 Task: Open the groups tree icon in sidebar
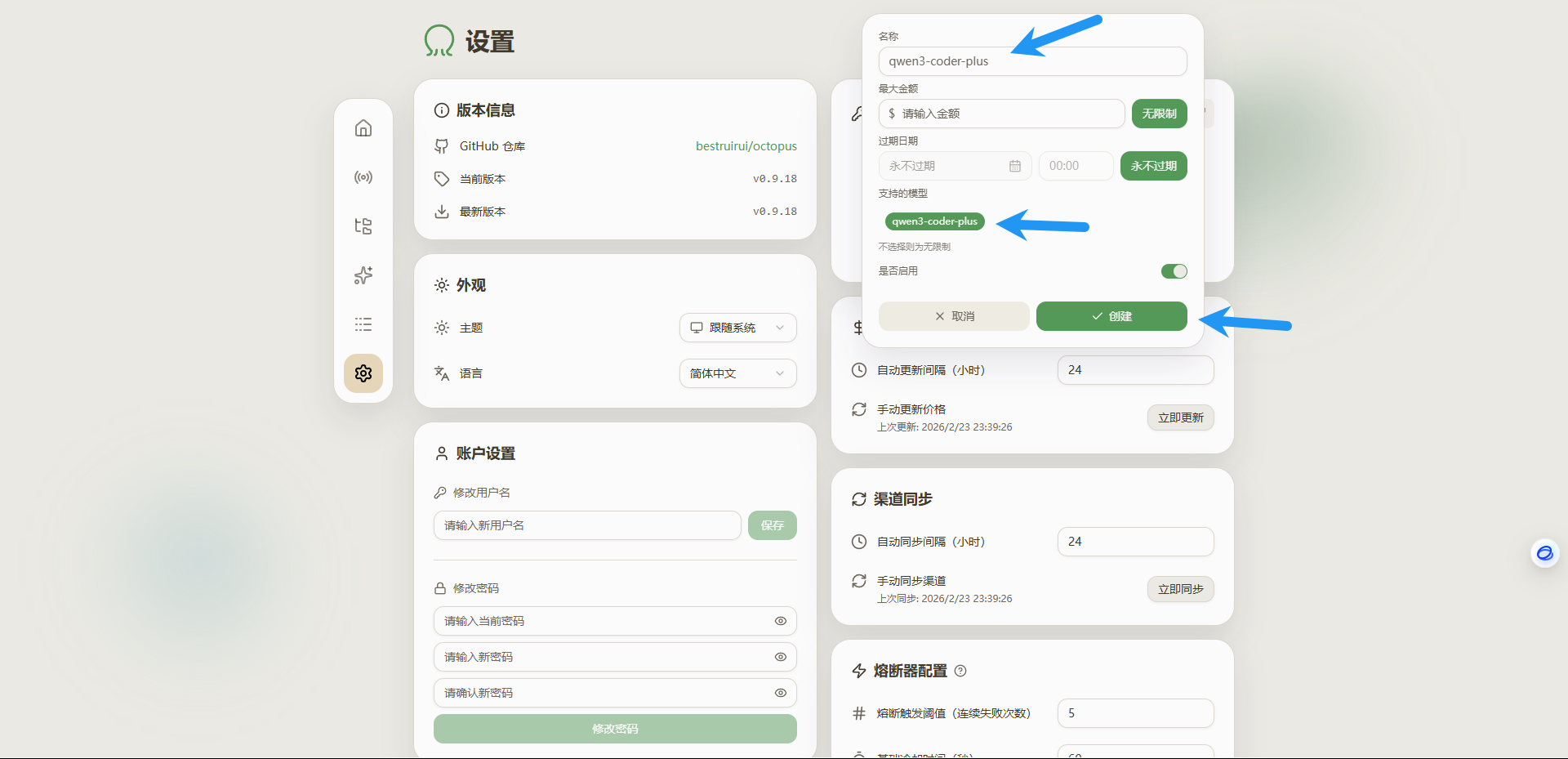[363, 226]
